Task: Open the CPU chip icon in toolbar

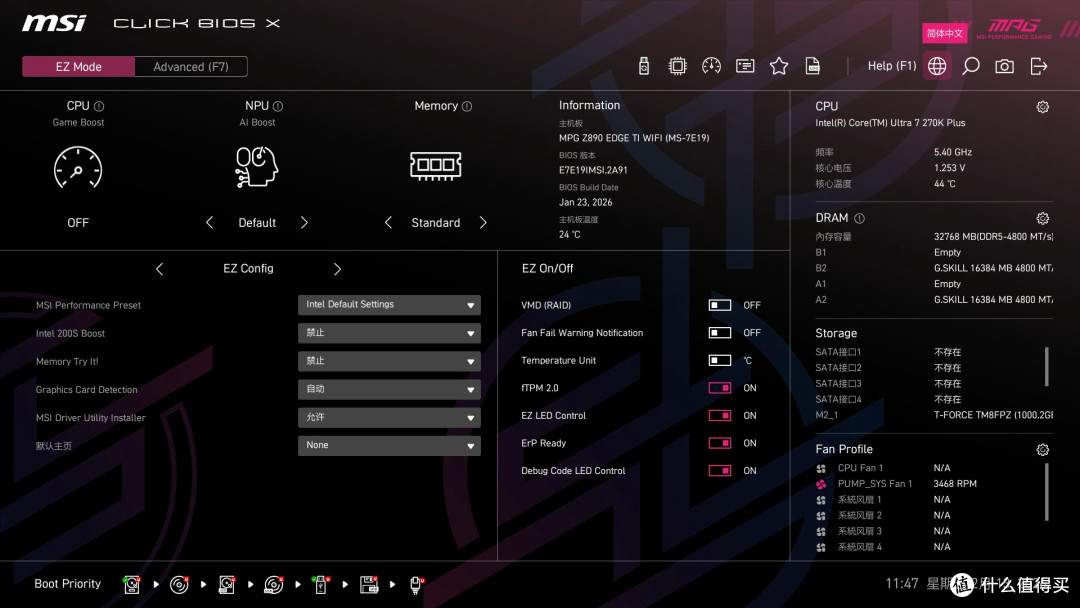Action: pyautogui.click(x=677, y=66)
